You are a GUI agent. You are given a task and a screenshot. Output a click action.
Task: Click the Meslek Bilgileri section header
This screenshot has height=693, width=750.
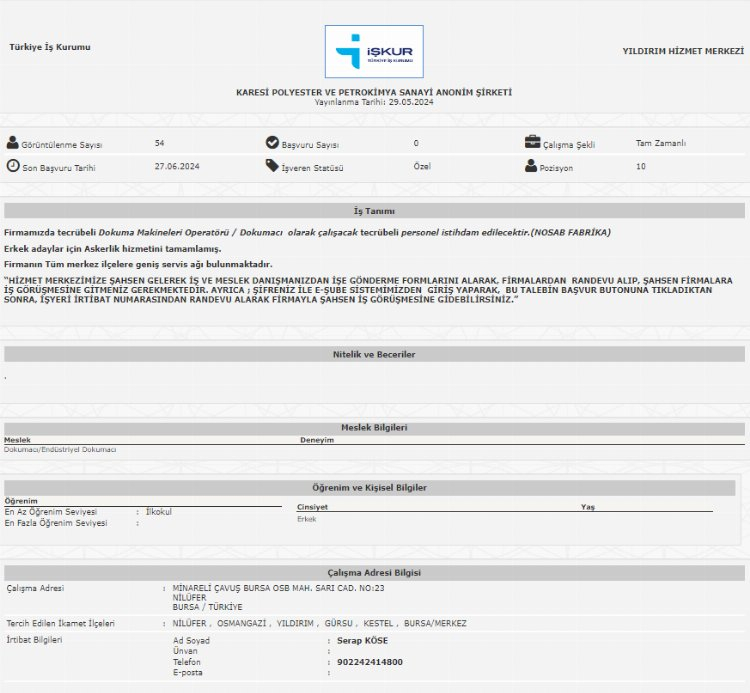pyautogui.click(x=374, y=427)
